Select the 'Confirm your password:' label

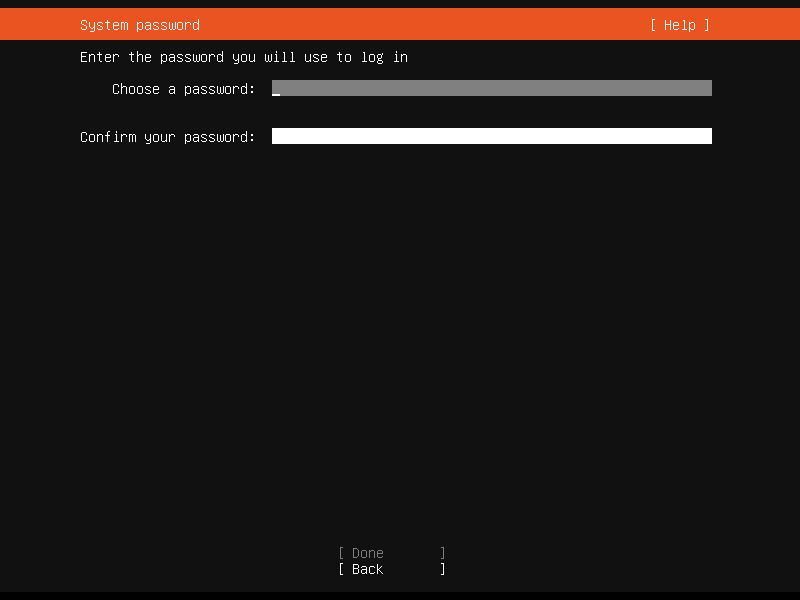(x=167, y=137)
